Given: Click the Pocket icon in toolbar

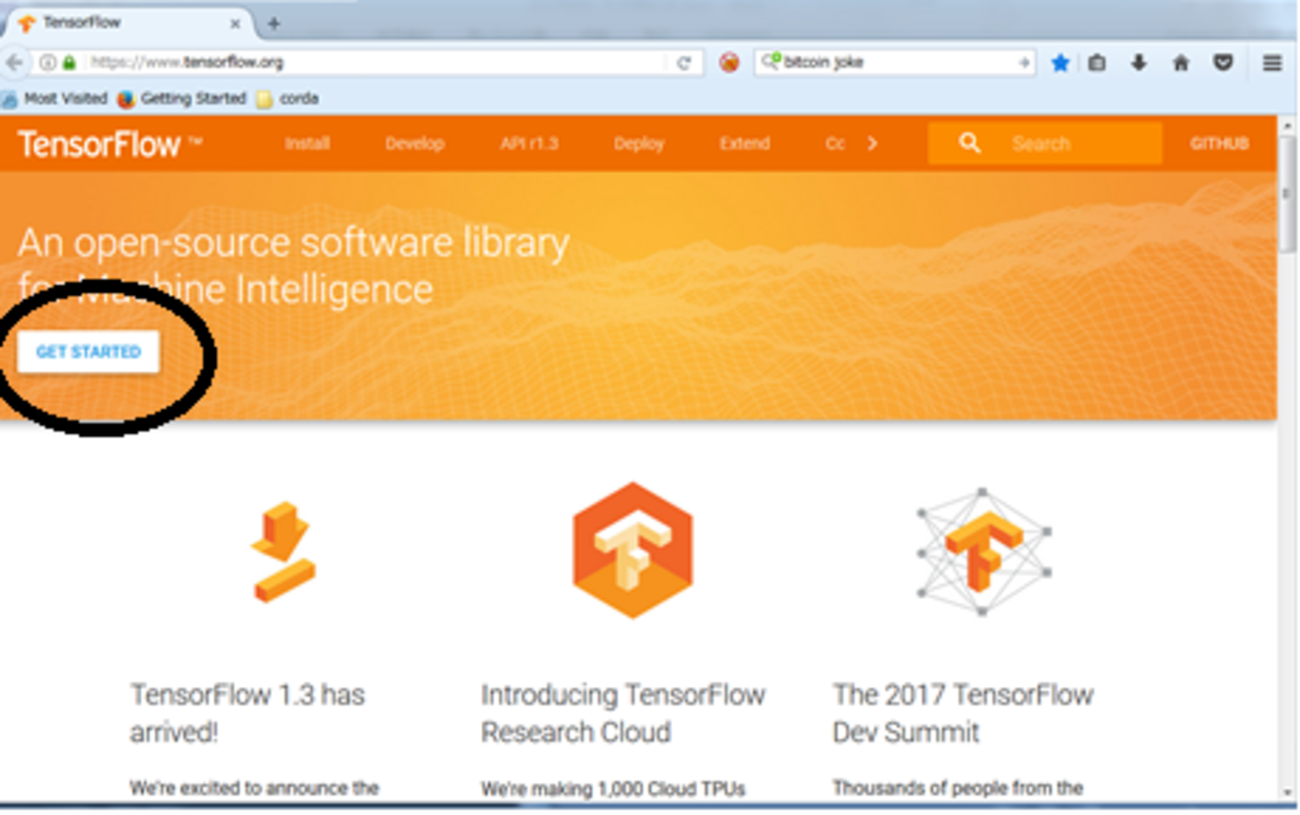Looking at the screenshot, I should pos(1223,63).
